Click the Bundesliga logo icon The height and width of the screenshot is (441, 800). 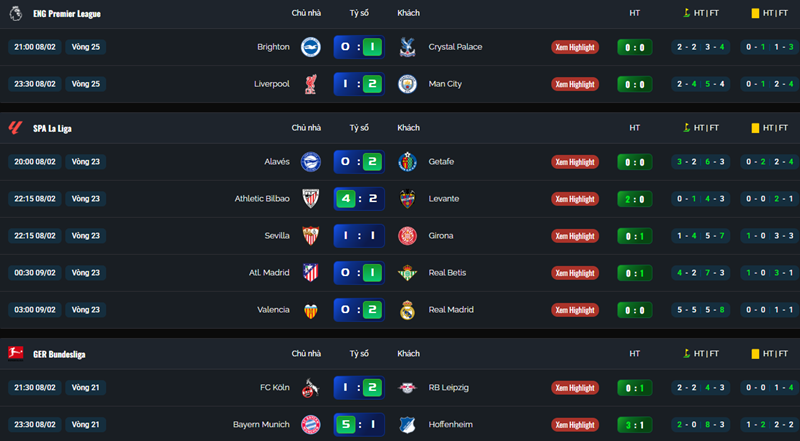pos(15,353)
